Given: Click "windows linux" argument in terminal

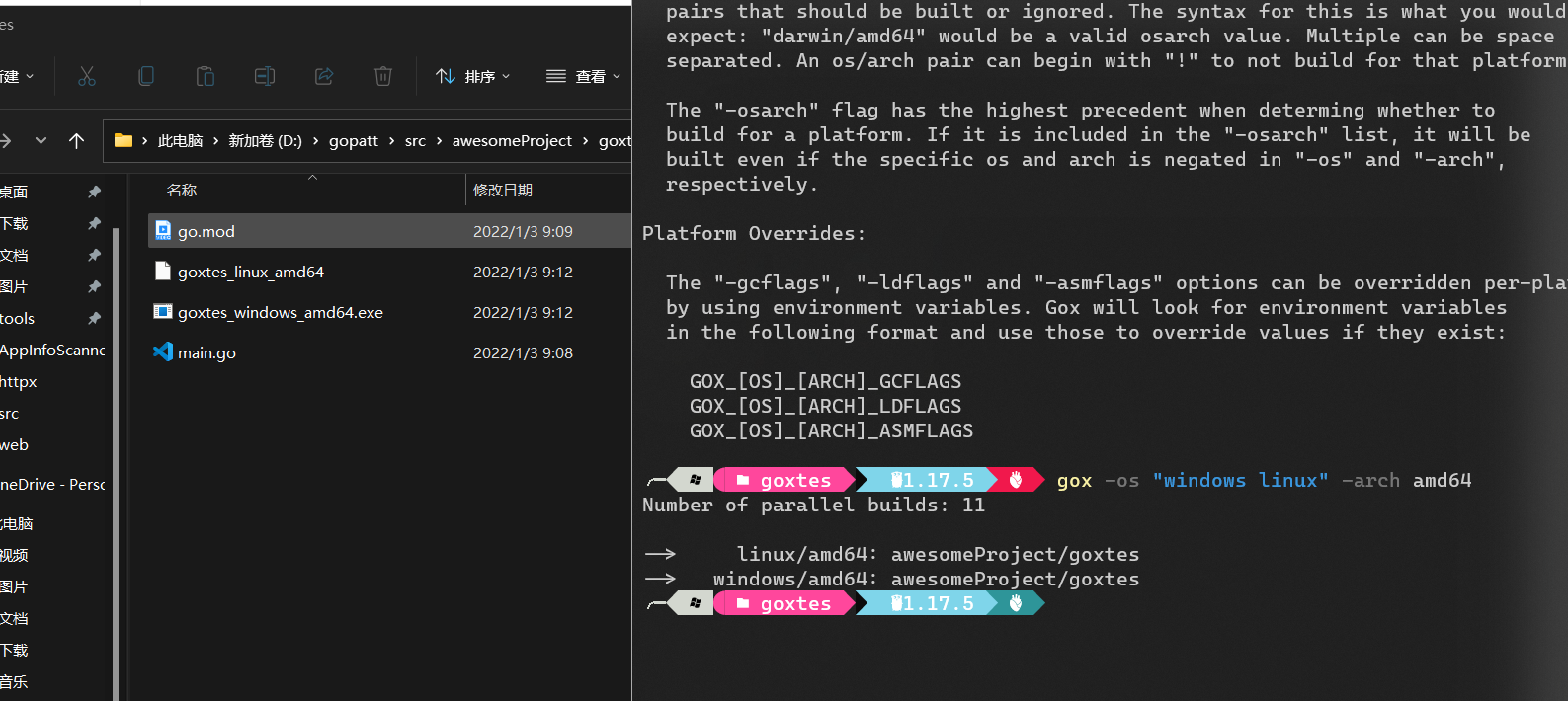Looking at the screenshot, I should [x=1240, y=480].
